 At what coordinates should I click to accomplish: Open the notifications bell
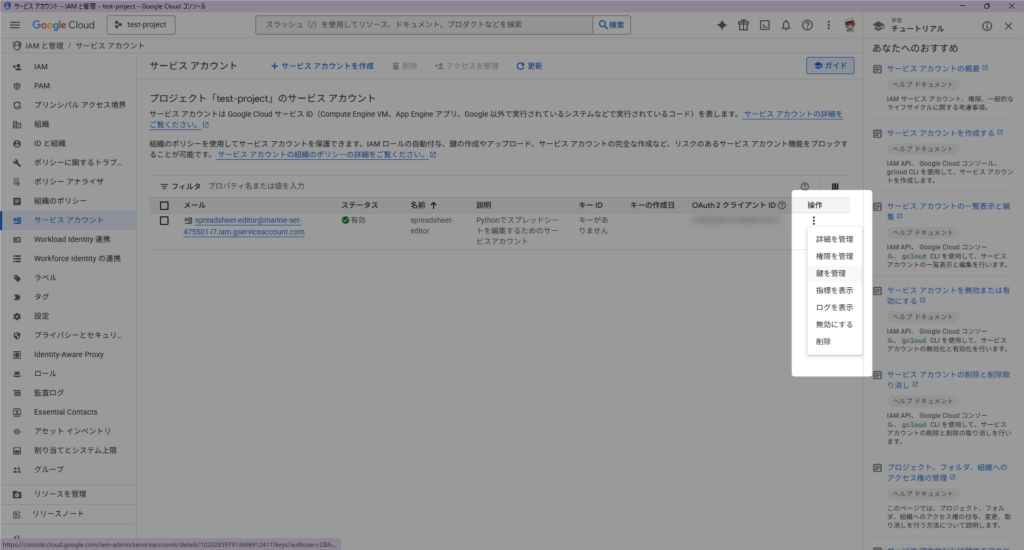click(785, 25)
